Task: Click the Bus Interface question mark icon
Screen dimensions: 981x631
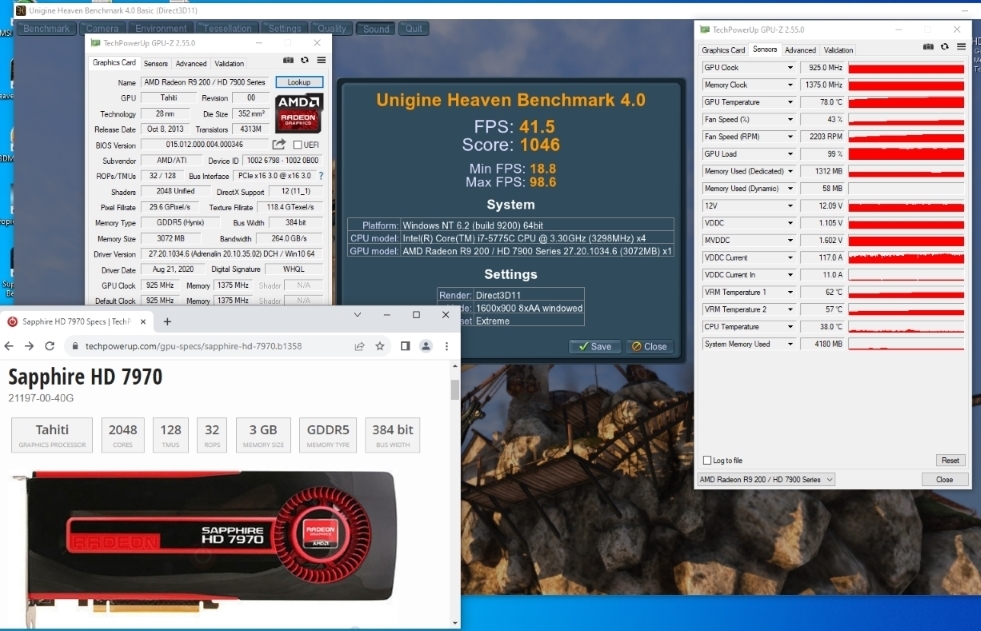Action: [322, 176]
